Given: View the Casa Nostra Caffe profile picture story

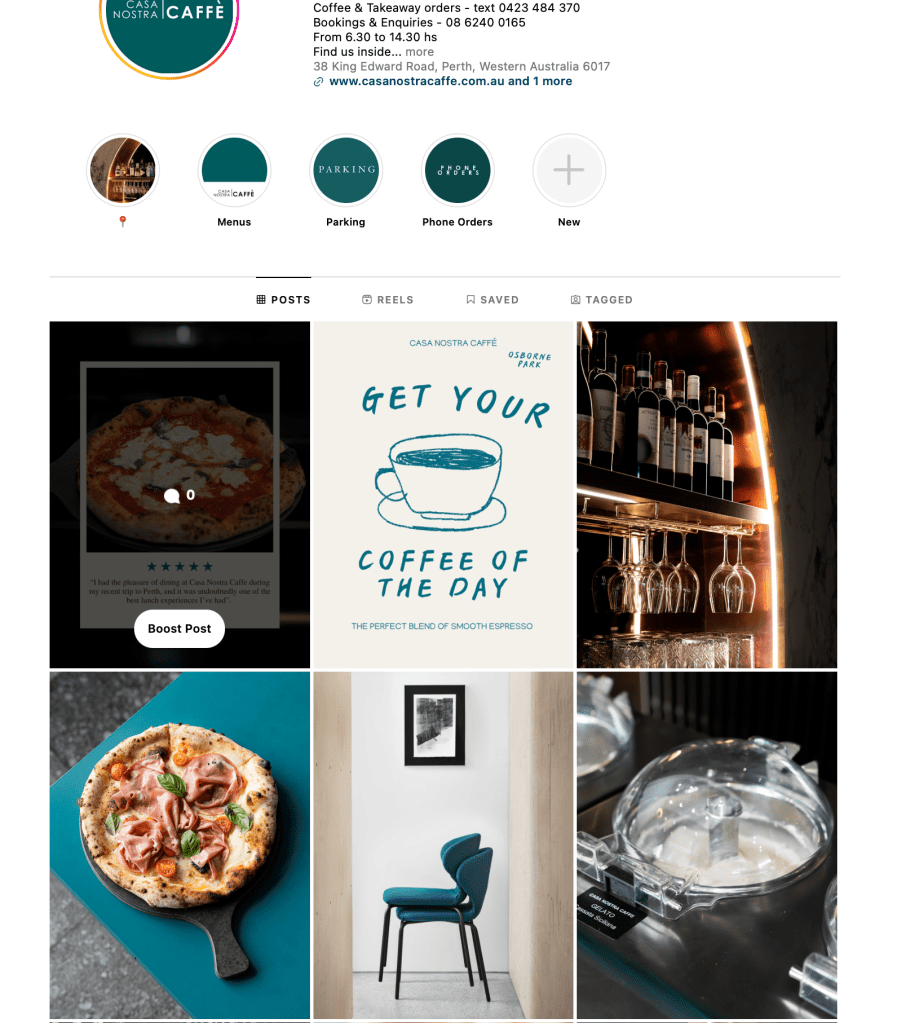Looking at the screenshot, I should [169, 33].
